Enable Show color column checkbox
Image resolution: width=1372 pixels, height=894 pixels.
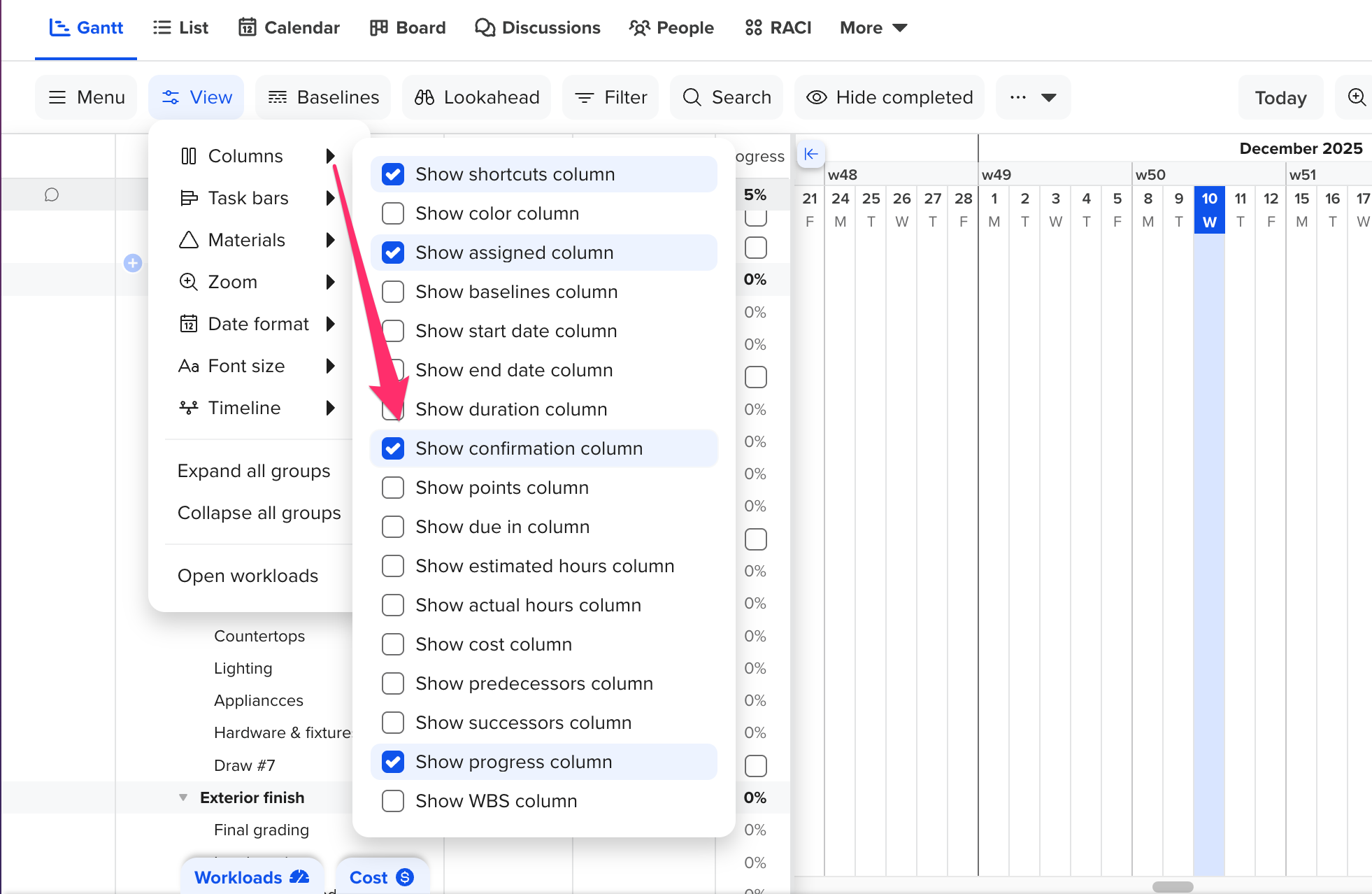[393, 213]
